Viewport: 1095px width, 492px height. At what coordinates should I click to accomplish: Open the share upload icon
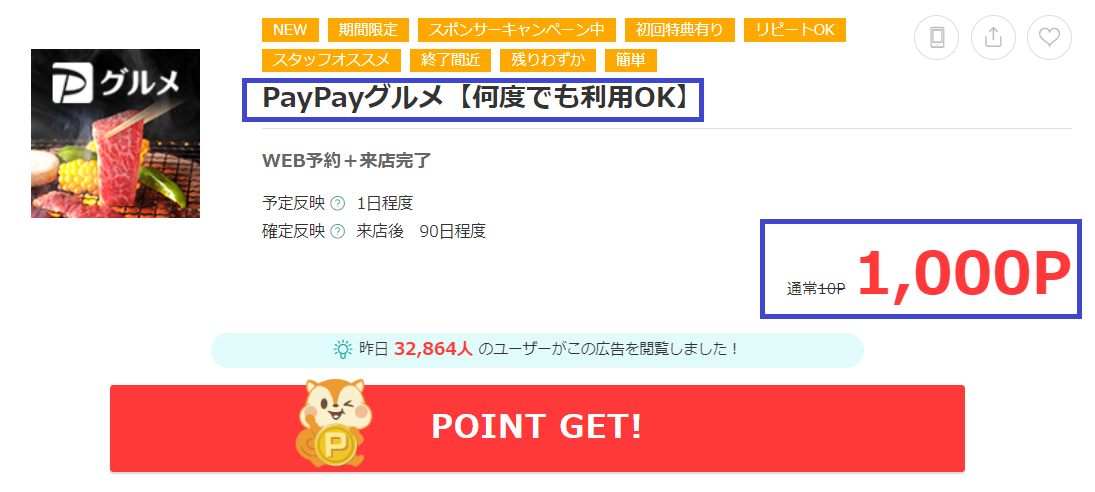(x=993, y=37)
